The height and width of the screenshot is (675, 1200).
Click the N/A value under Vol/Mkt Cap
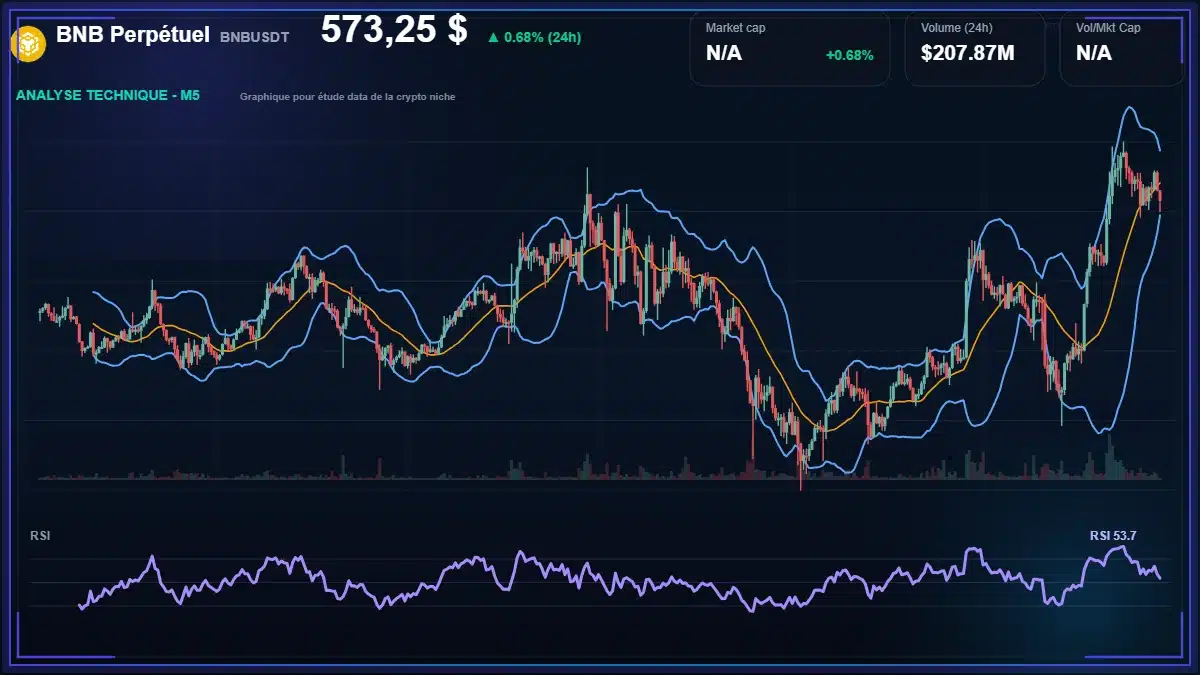point(1094,53)
